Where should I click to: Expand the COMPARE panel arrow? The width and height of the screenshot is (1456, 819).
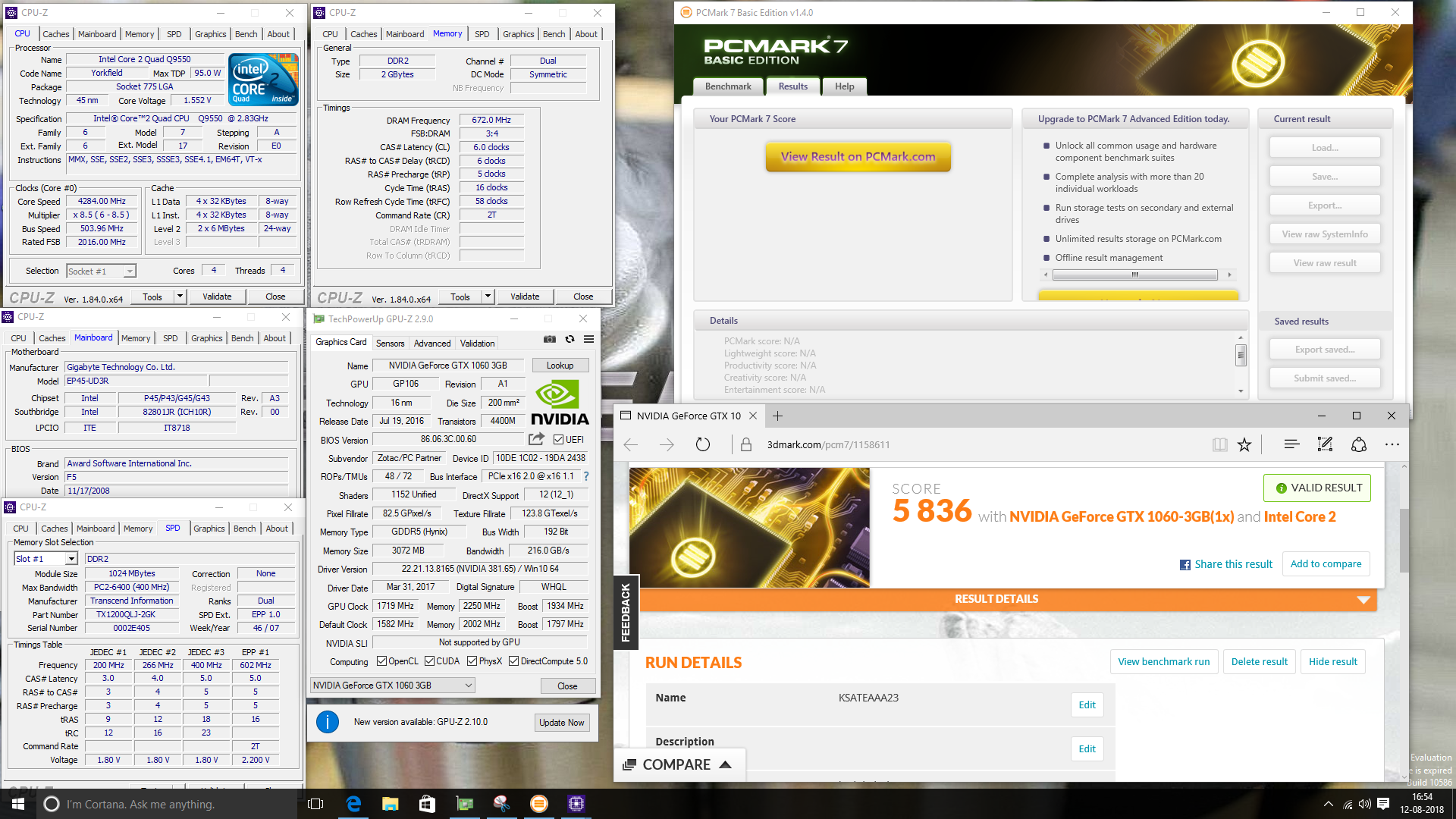[725, 764]
